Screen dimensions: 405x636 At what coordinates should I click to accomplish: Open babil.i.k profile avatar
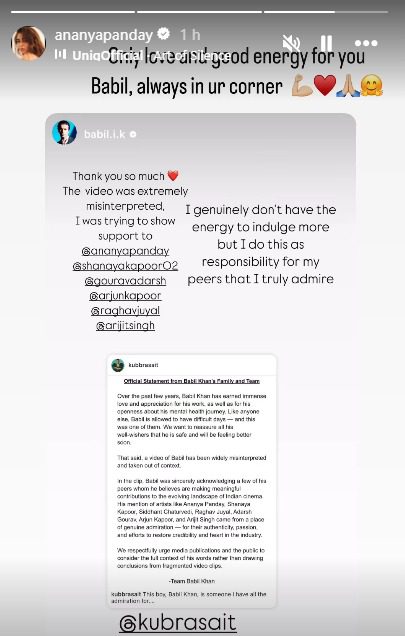(64, 133)
